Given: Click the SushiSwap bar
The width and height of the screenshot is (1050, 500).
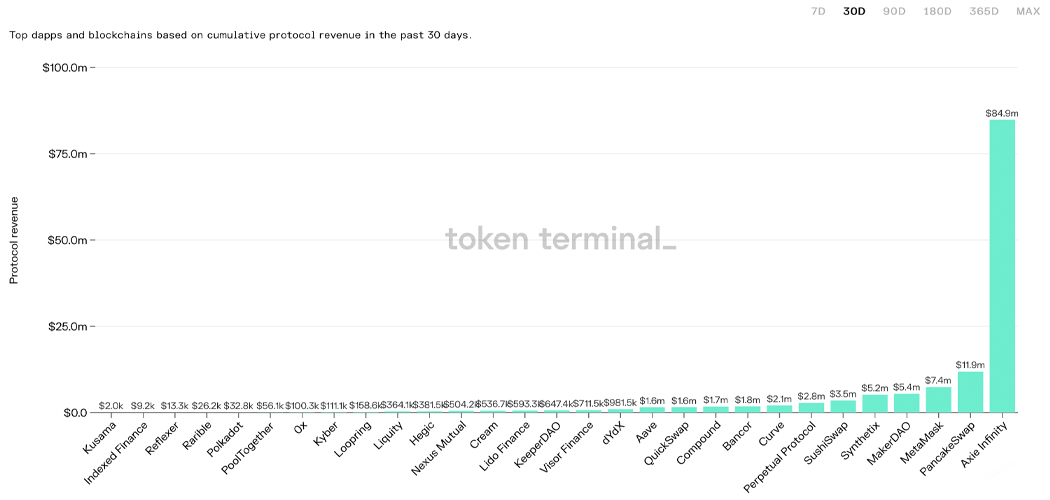Looking at the screenshot, I should click(x=843, y=407).
